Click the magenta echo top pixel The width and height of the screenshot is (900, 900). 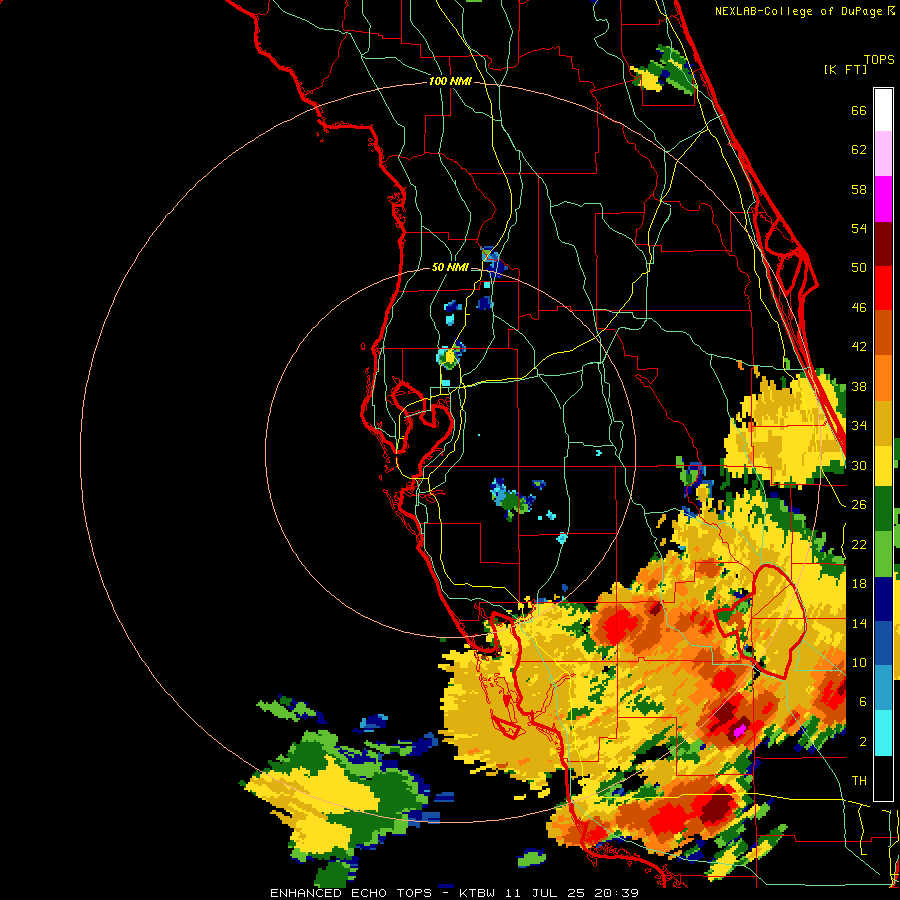coord(740,731)
